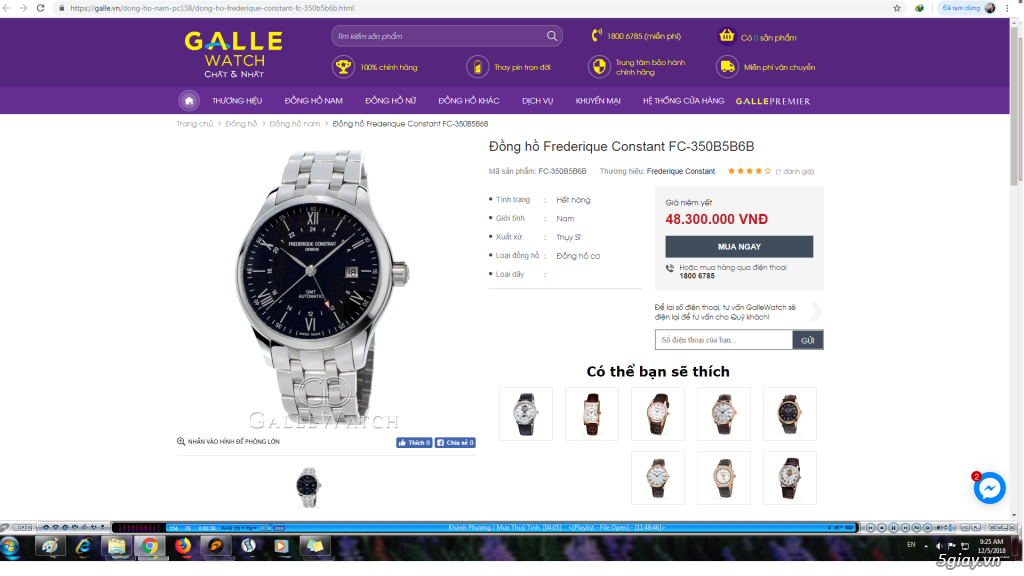Screen dimensions: 1024x576
Task: Click the Facebook Chia sẻ share button
Action: (x=455, y=443)
